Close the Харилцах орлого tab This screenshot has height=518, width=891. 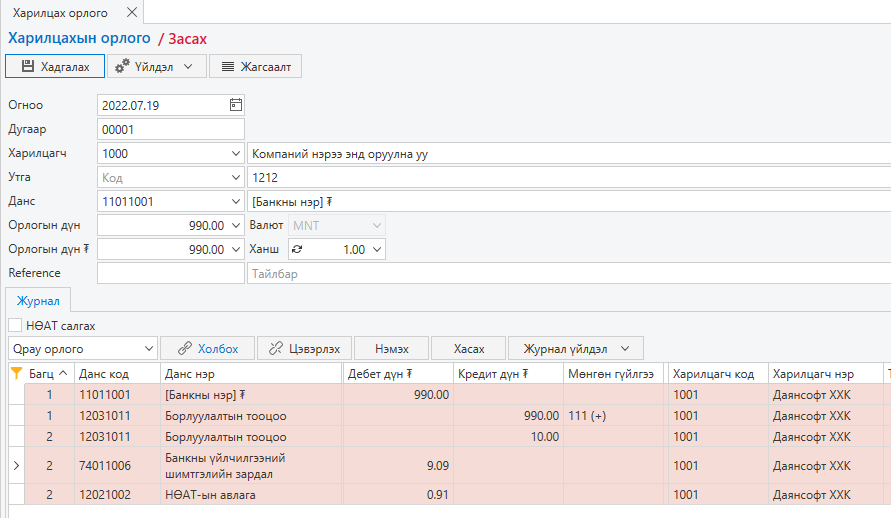pos(132,12)
